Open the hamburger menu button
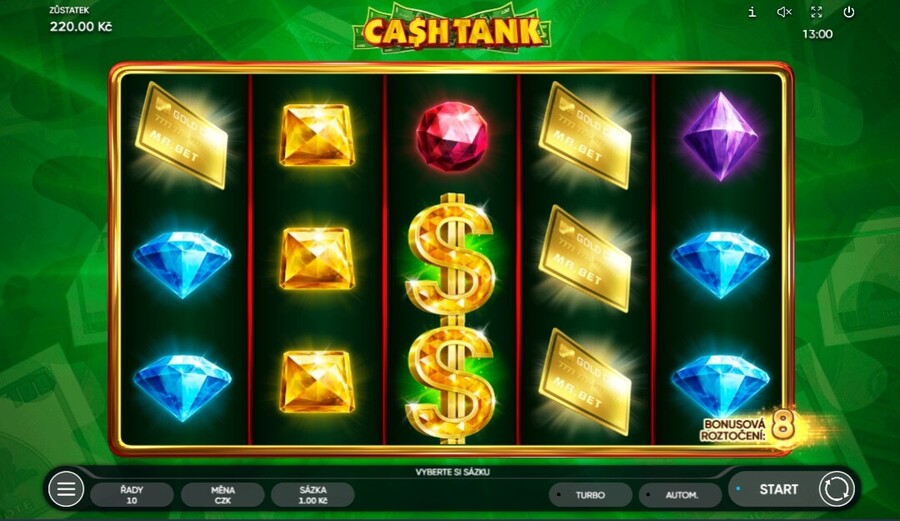The width and height of the screenshot is (900, 521). (66, 489)
